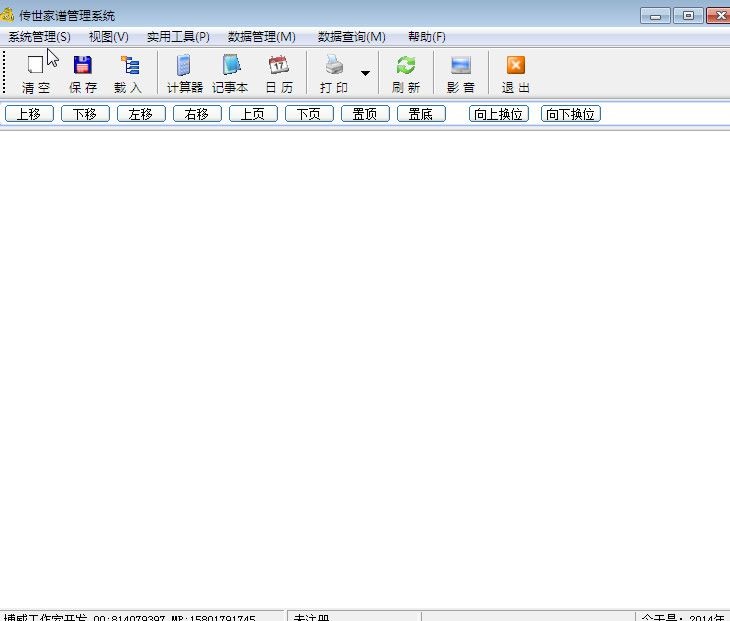Open the 视图(V) menu
The width and height of the screenshot is (730, 621).
pos(109,37)
